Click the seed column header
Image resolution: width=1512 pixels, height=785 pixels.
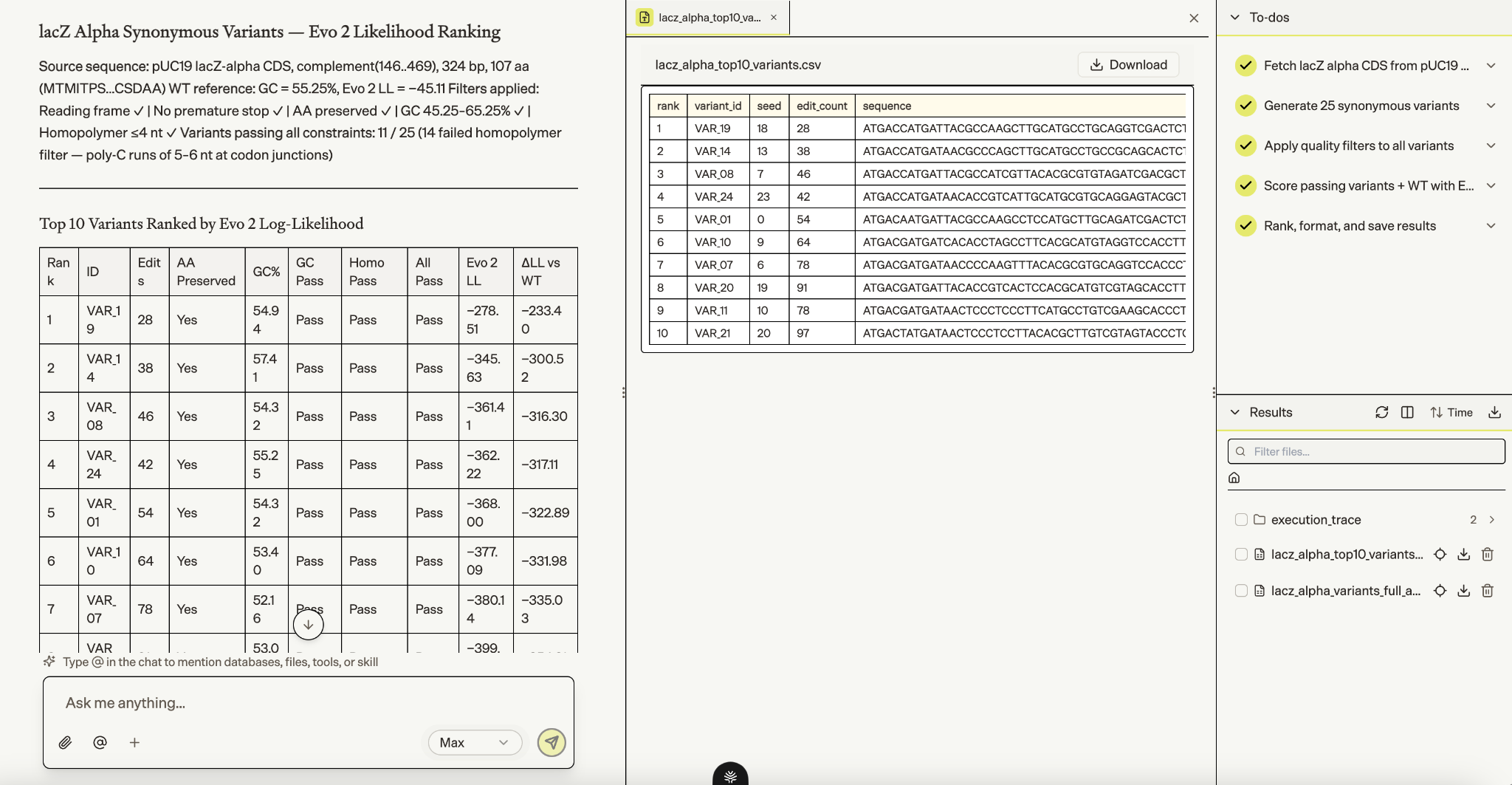pyautogui.click(x=769, y=106)
